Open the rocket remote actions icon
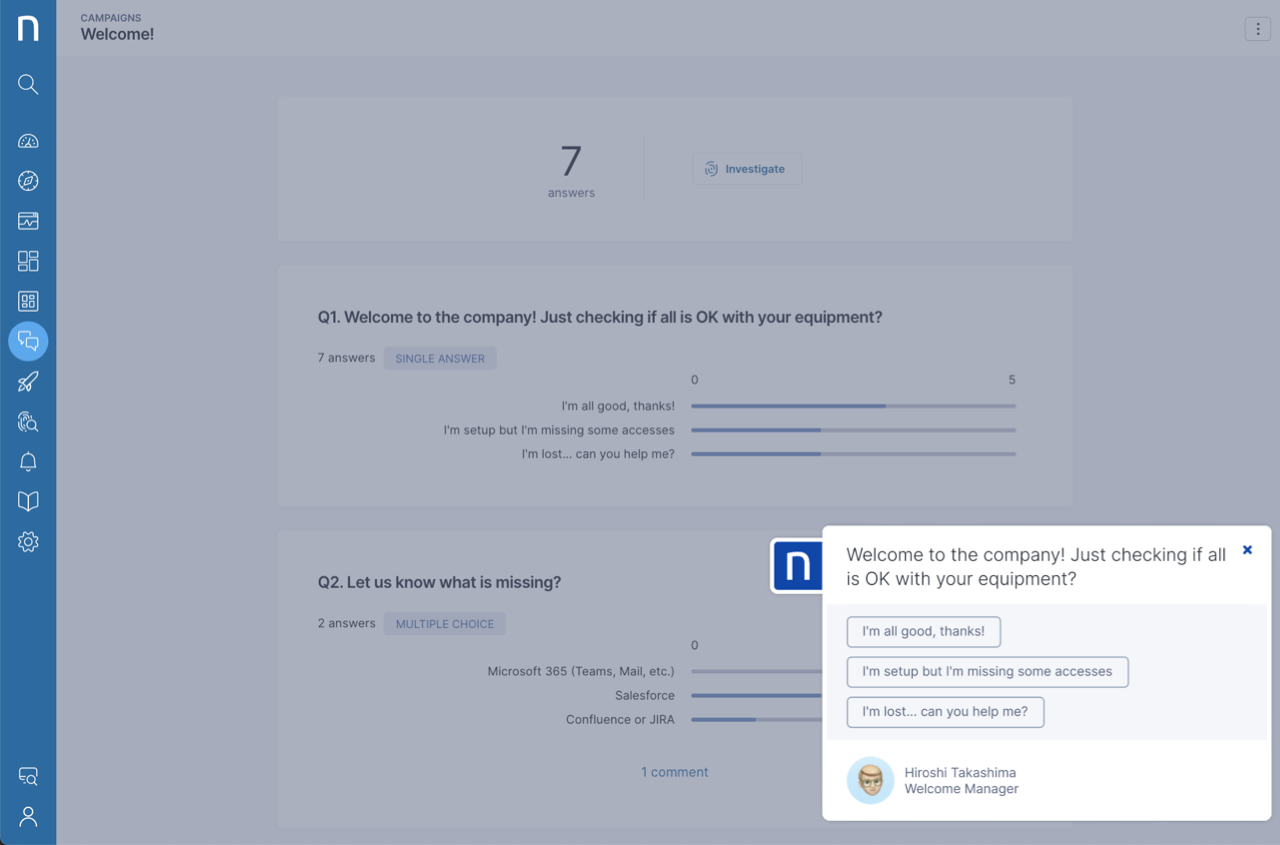The width and height of the screenshot is (1280, 845). 28,382
